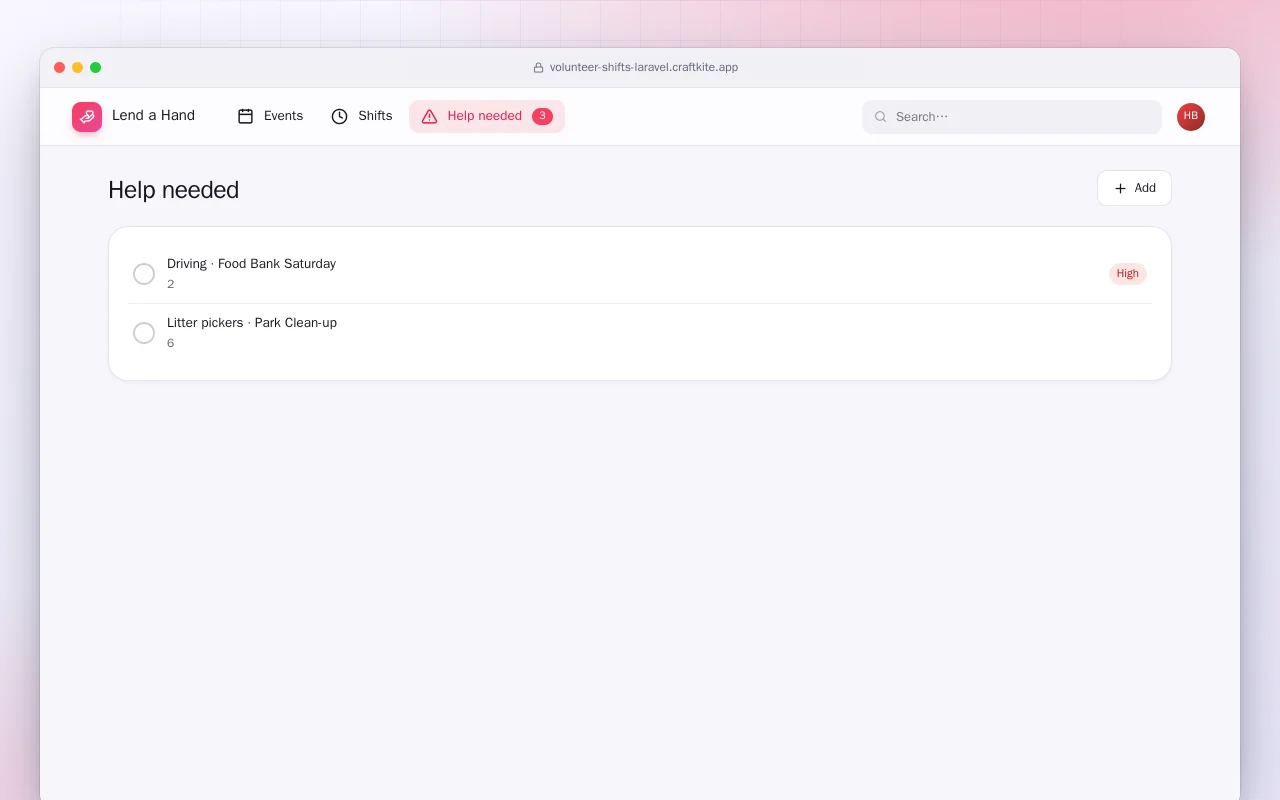Click the badge count 3 on Help needed
The width and height of the screenshot is (1280, 800).
(542, 116)
